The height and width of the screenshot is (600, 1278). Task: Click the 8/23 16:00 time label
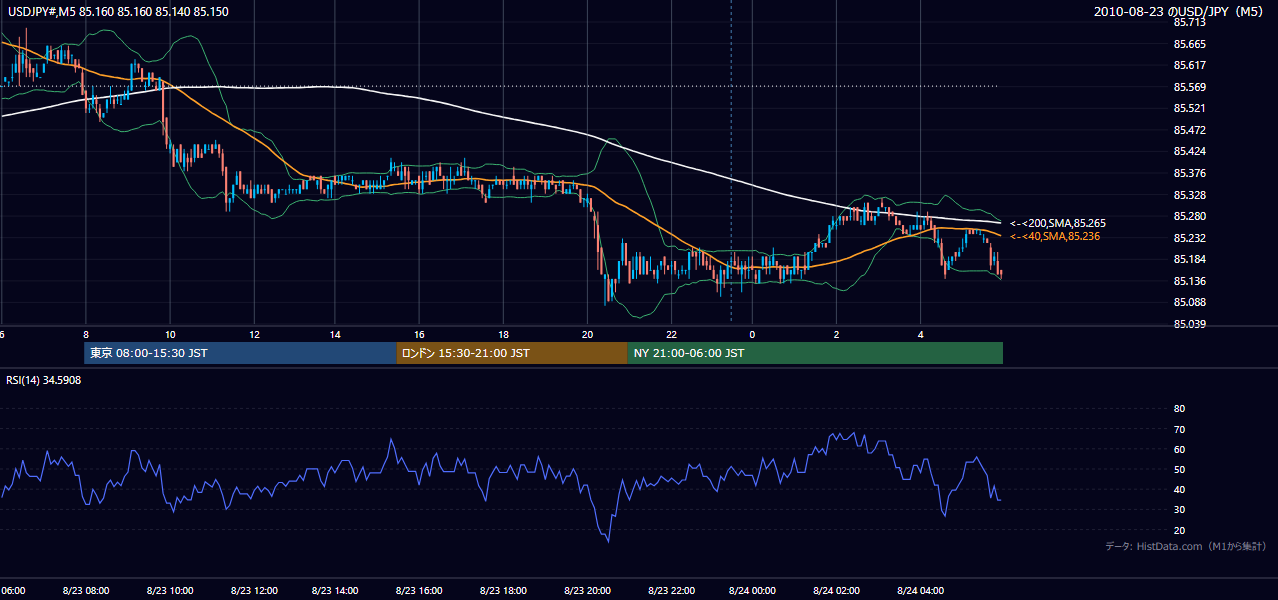420,591
